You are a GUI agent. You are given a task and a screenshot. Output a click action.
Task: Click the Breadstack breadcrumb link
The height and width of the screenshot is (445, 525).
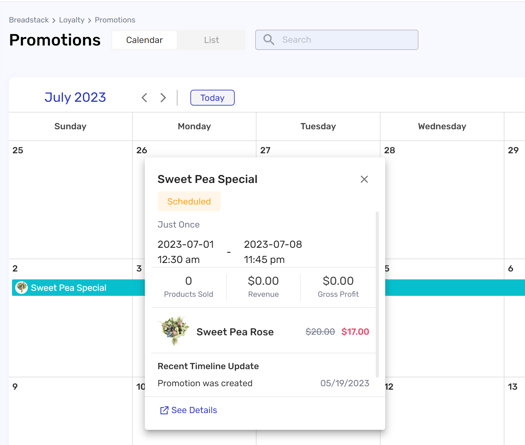[29, 20]
